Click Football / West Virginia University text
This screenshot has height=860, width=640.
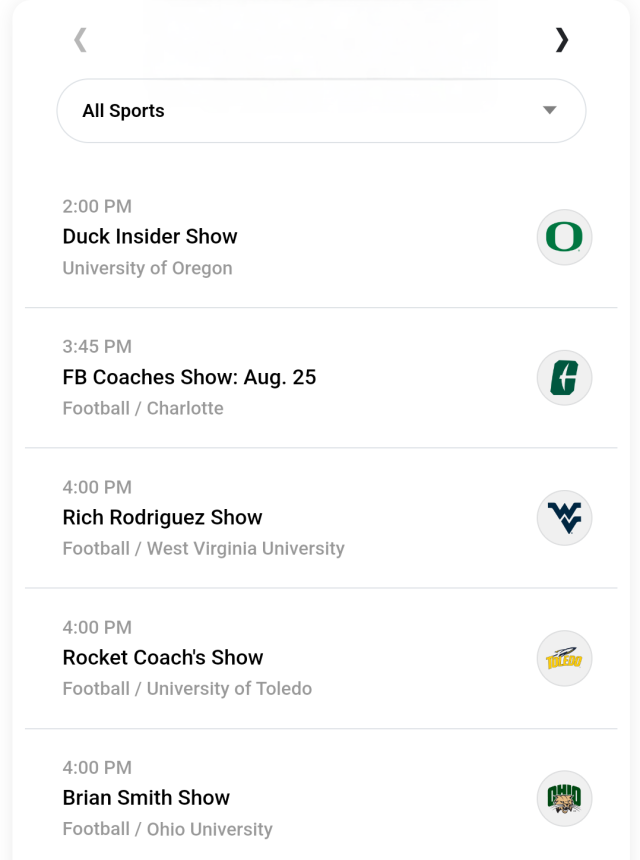pyautogui.click(x=203, y=548)
